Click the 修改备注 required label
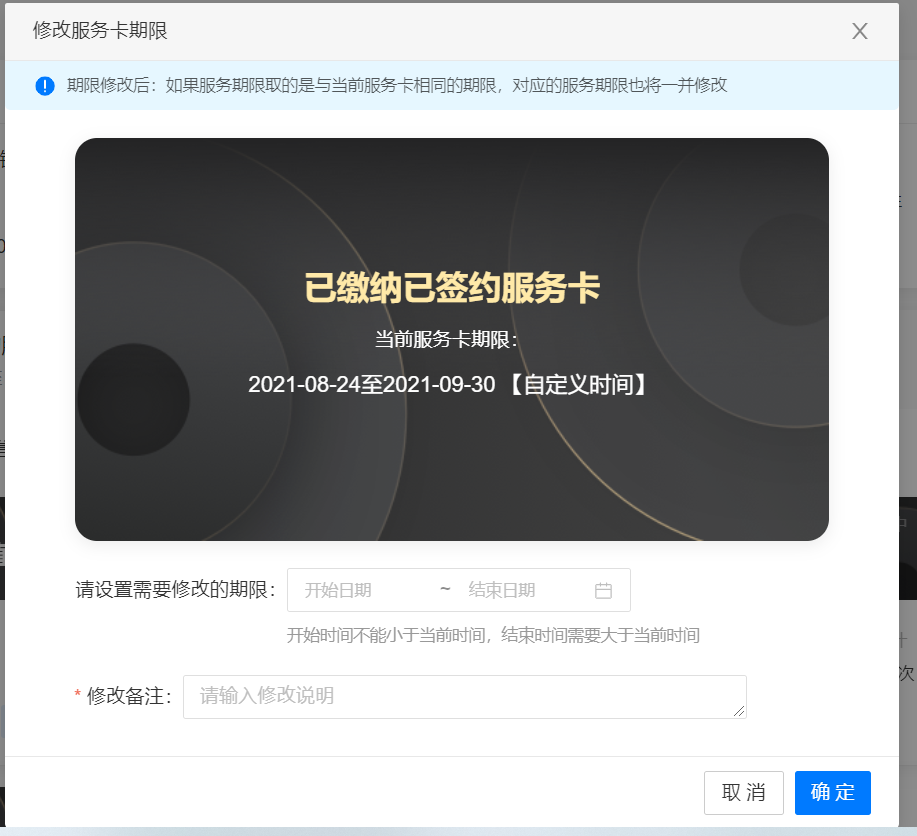Image resolution: width=917 pixels, height=836 pixels. [123, 696]
